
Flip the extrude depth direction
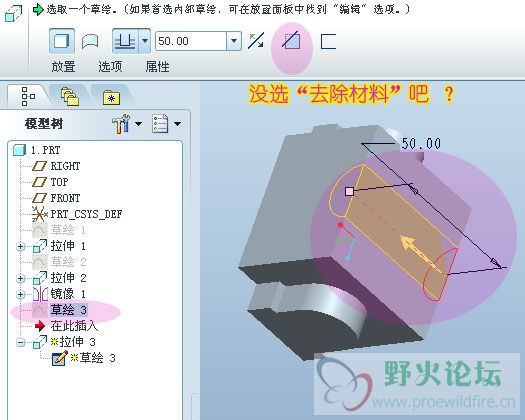coord(256,41)
